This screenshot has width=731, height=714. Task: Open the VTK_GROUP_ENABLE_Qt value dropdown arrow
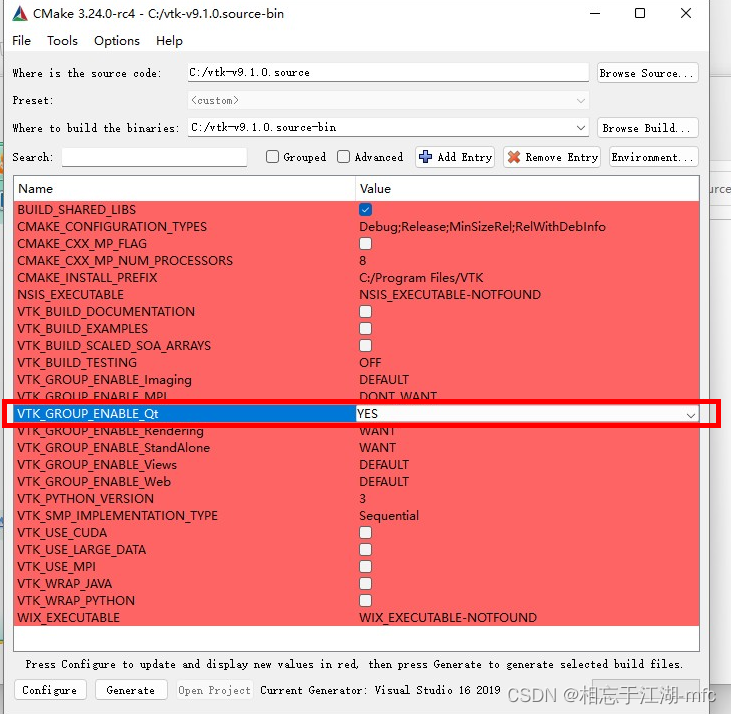point(691,414)
